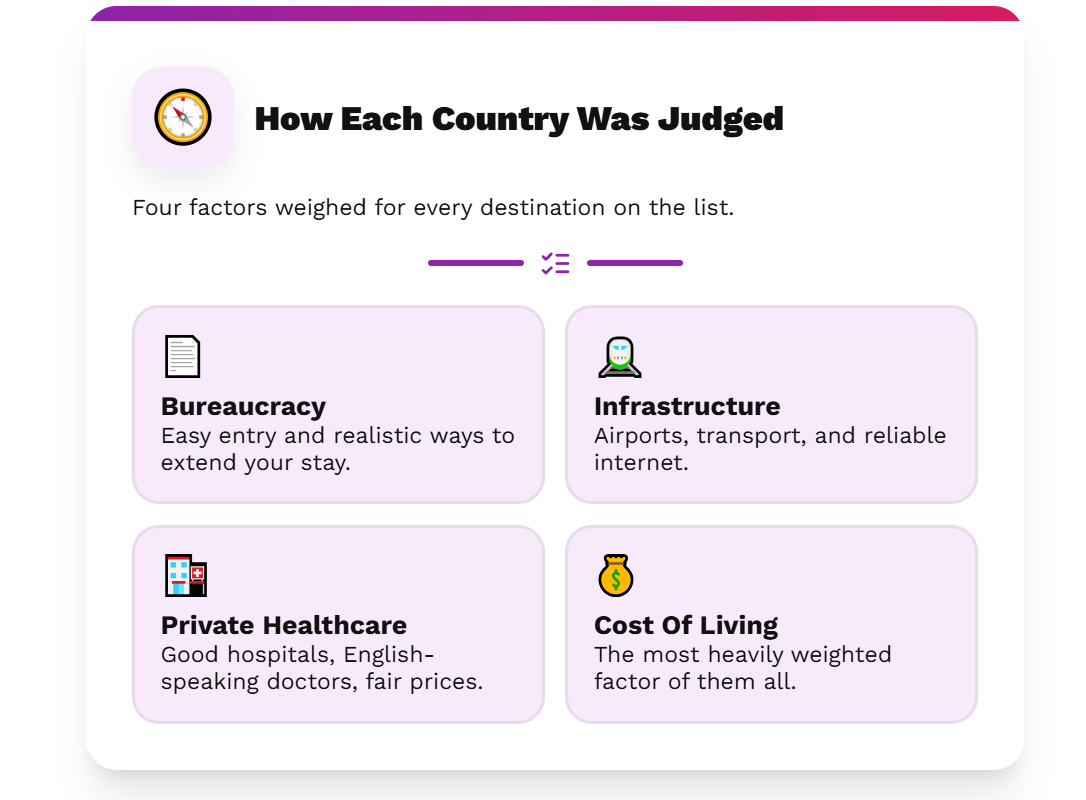Screen dimensions: 1086x800
Task: Click the 'Four factors weighed' subtitle text
Action: coord(434,207)
